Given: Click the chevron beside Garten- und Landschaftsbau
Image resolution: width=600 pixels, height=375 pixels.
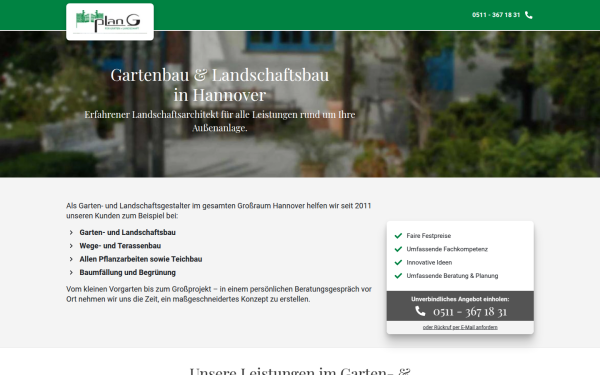Looking at the screenshot, I should (71, 232).
